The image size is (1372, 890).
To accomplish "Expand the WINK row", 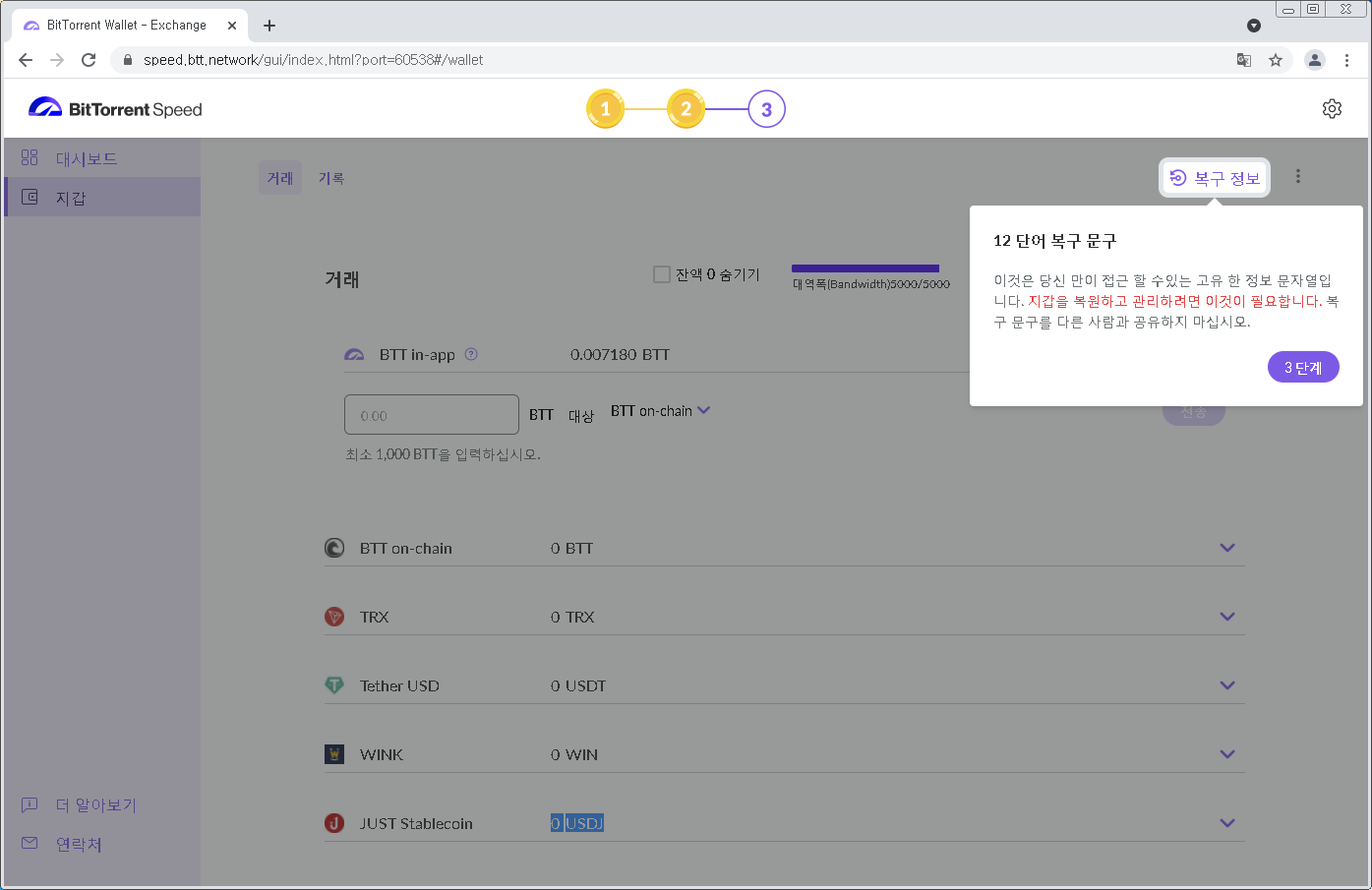I will point(1227,754).
